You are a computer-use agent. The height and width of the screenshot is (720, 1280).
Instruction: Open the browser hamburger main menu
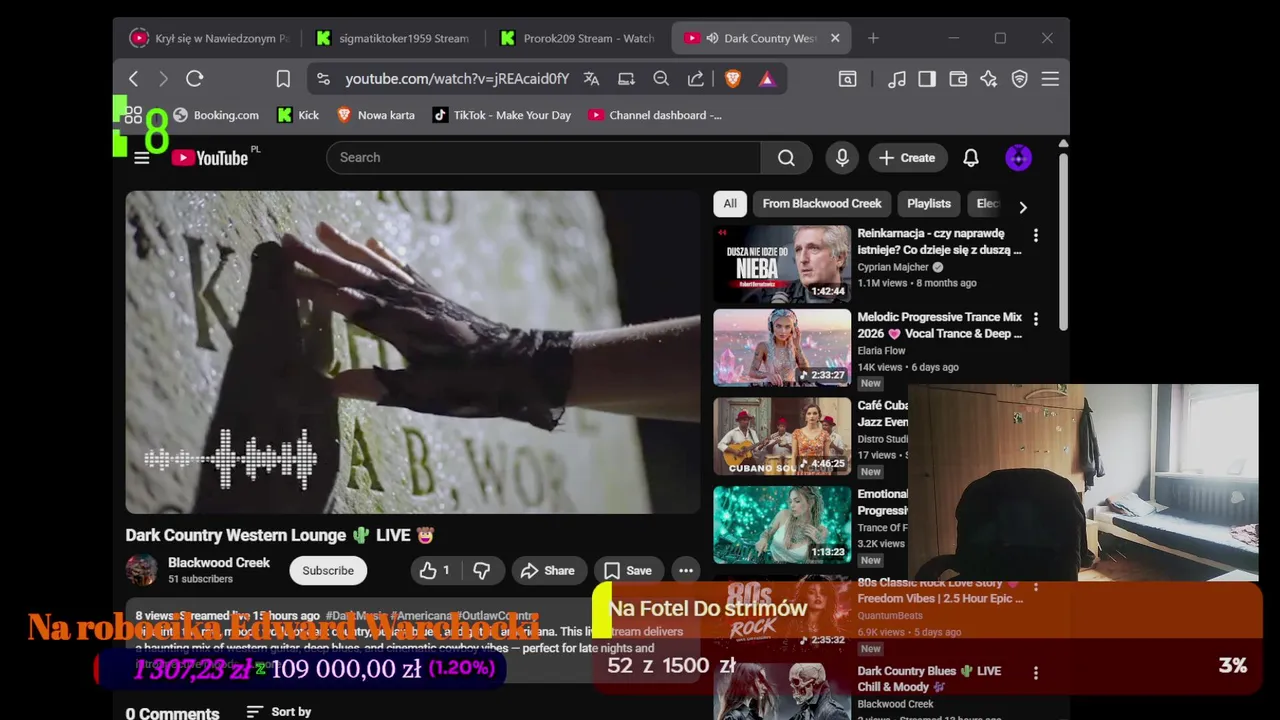click(x=1050, y=79)
